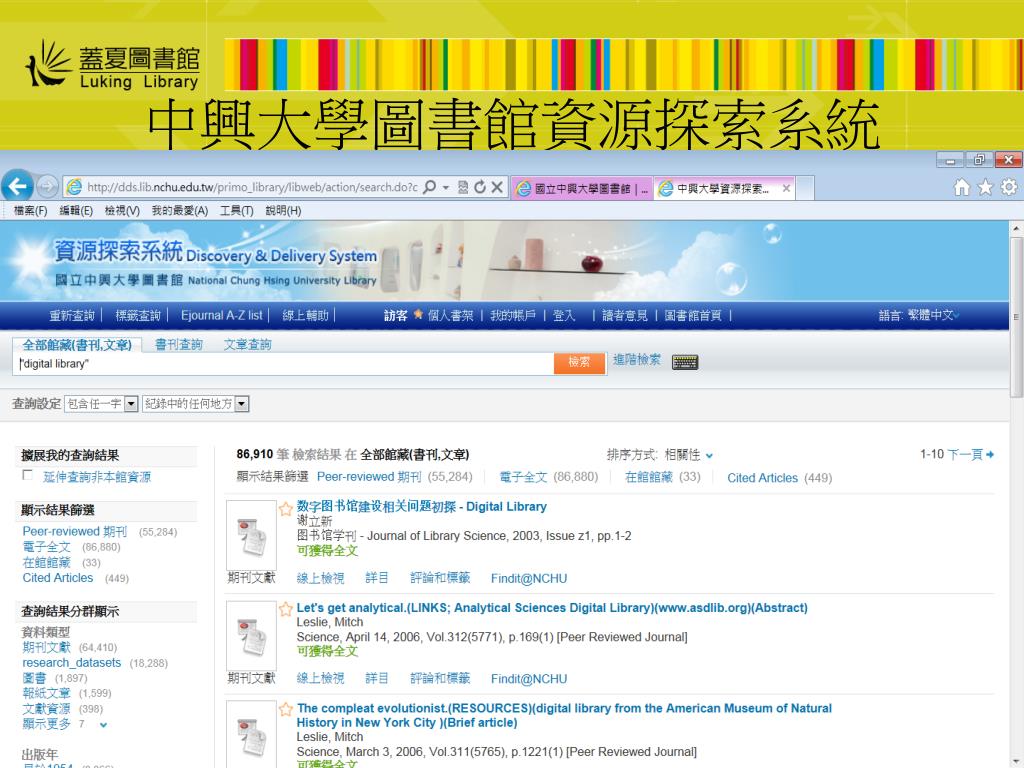The width and height of the screenshot is (1024, 768).
Task: Open the 工具(T) menu
Action: 236,210
